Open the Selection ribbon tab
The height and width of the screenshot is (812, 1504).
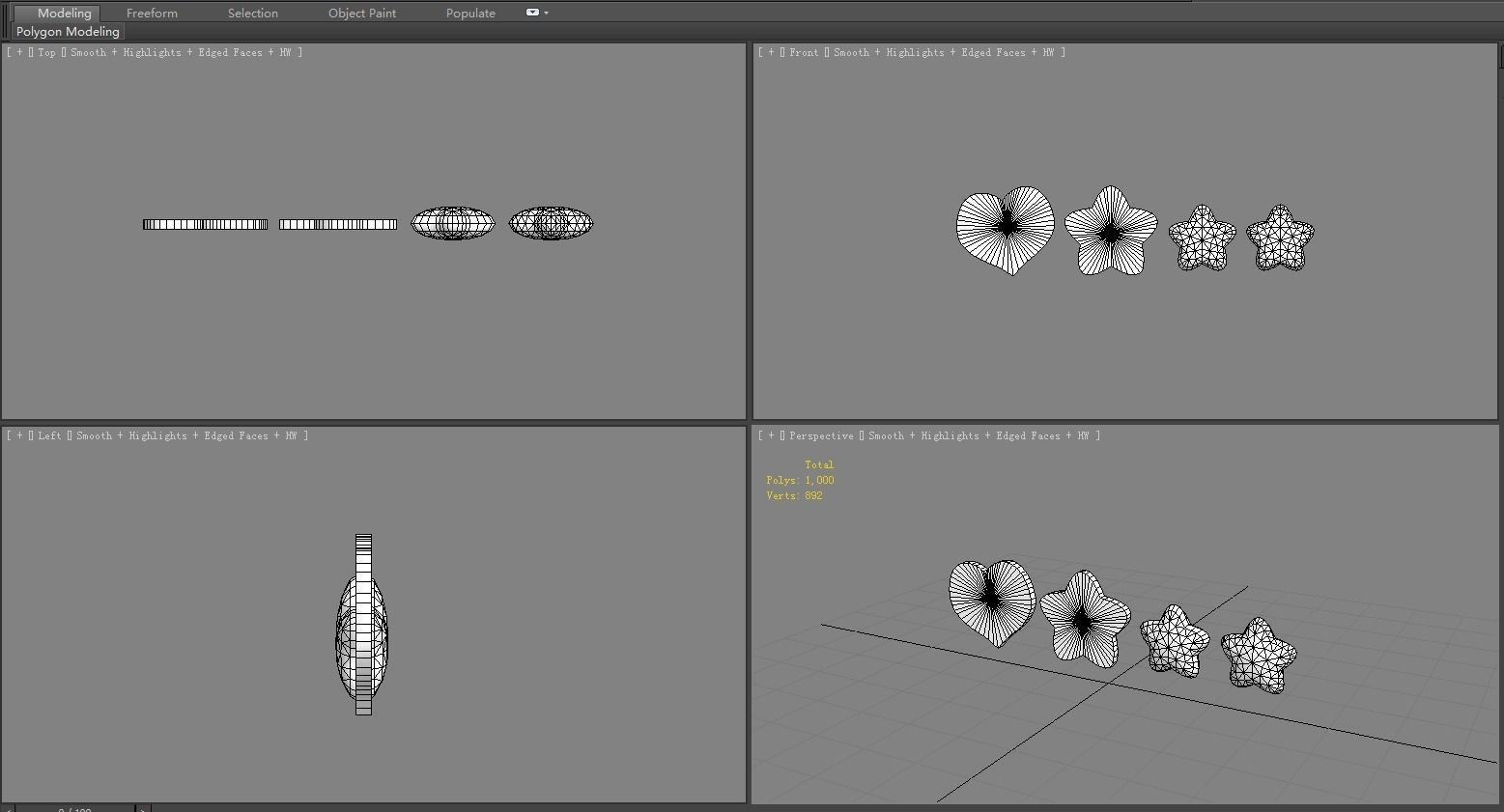point(252,13)
